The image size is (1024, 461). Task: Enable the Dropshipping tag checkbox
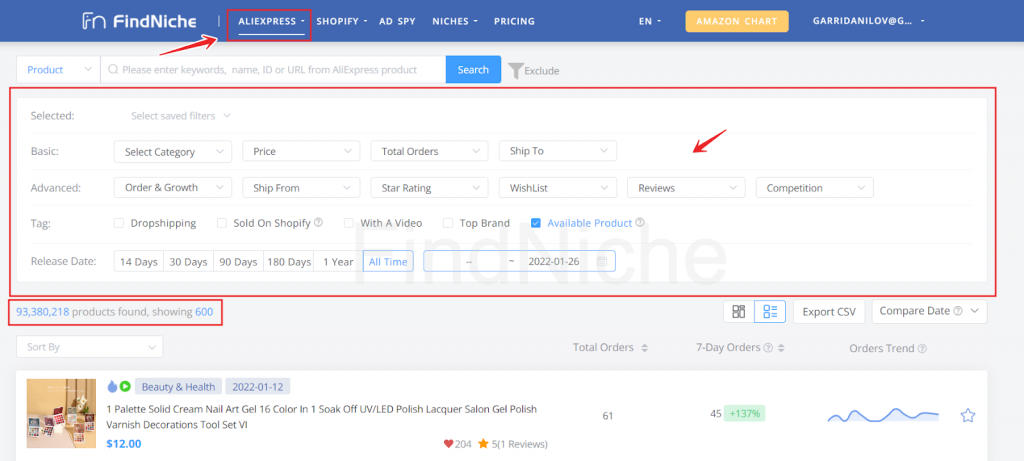point(119,223)
